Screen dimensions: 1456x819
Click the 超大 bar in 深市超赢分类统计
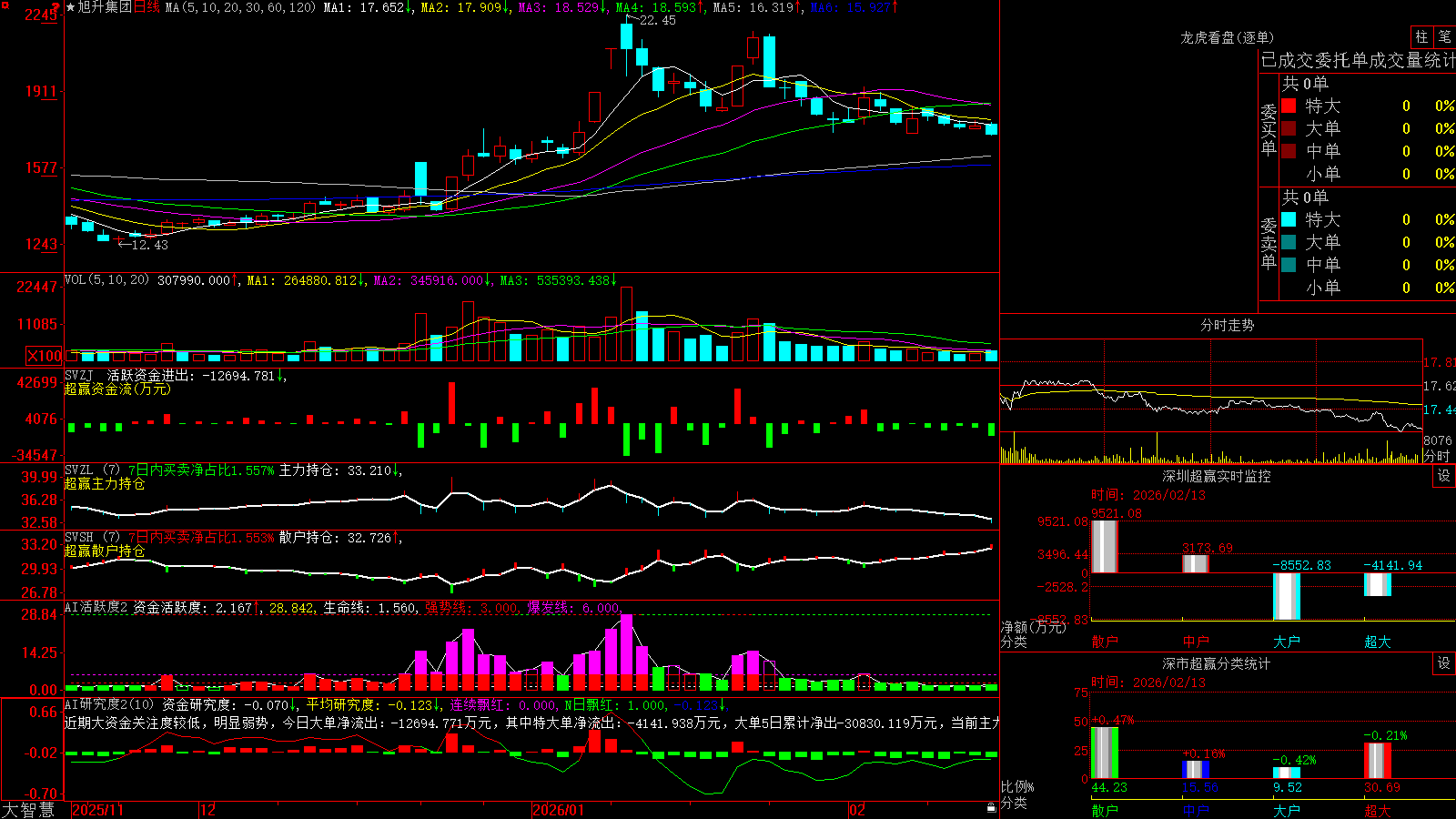pos(1378,761)
